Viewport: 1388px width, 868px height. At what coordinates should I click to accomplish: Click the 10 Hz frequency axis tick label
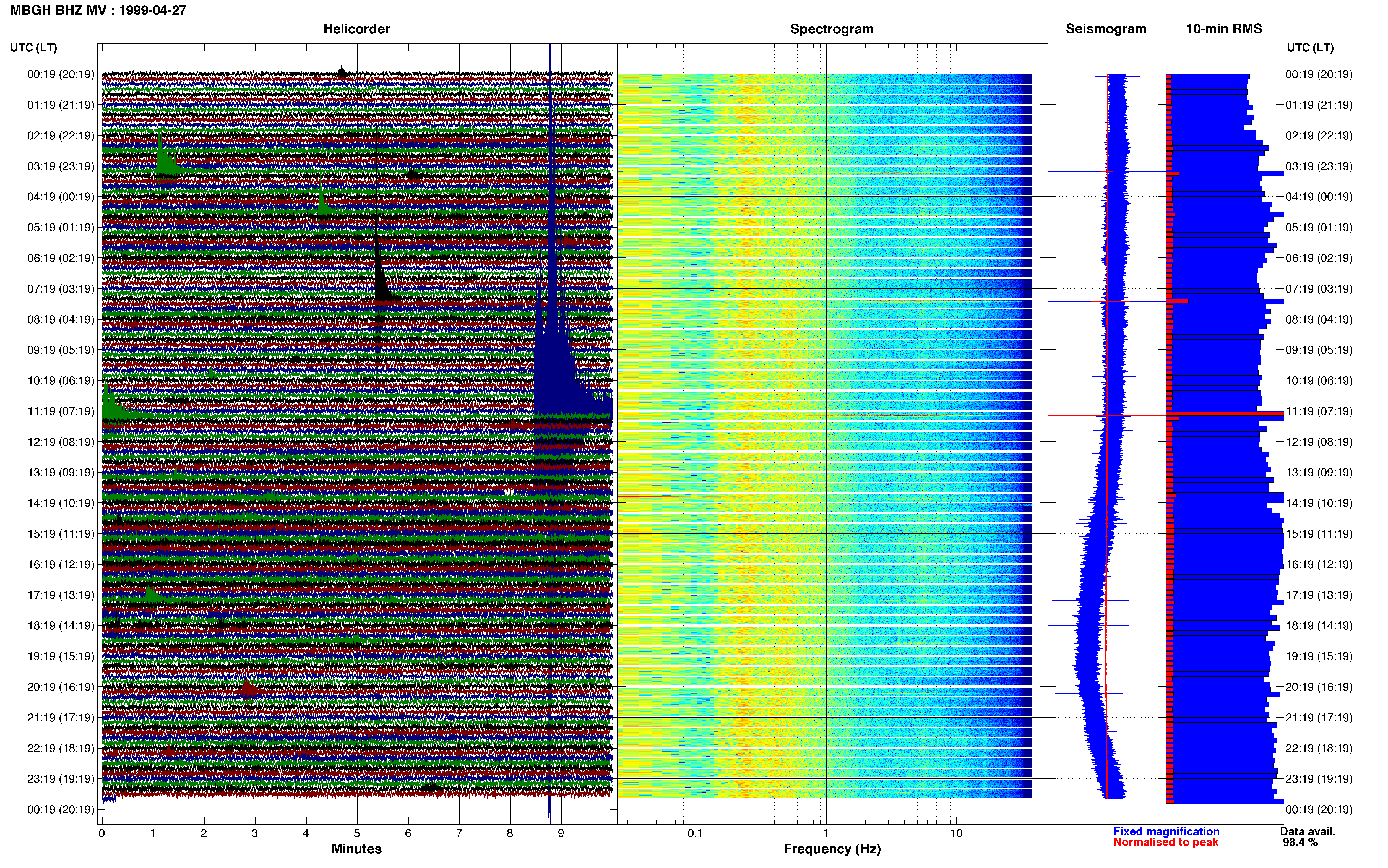coord(956,833)
